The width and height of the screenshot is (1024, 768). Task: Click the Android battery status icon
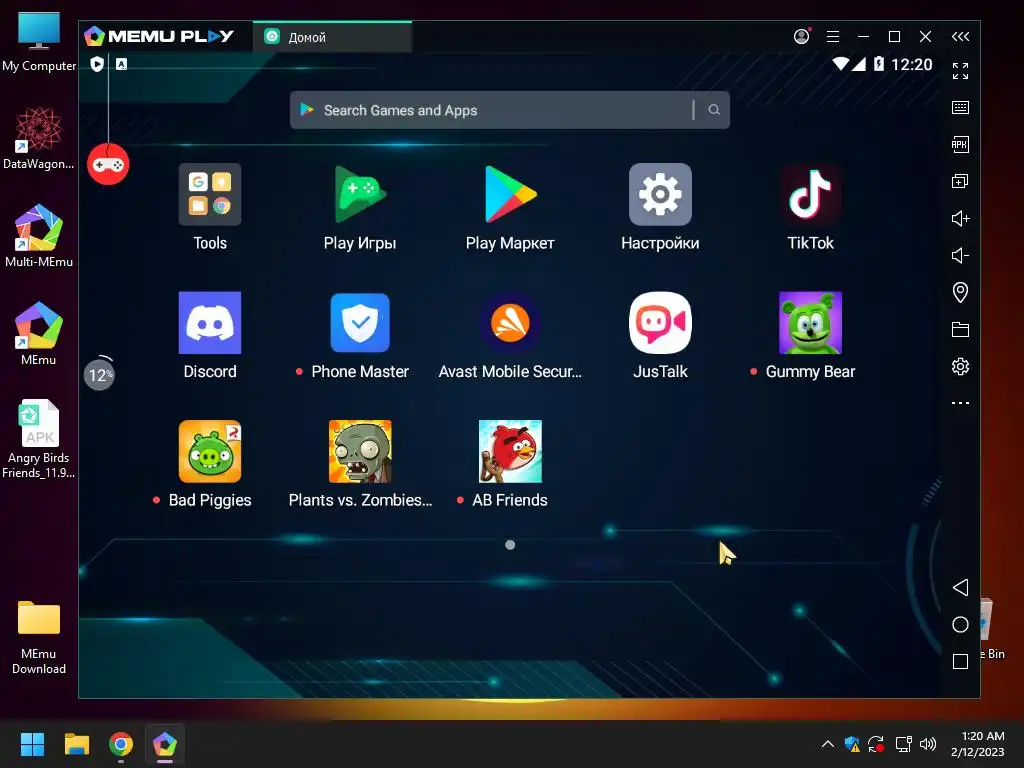pos(879,64)
